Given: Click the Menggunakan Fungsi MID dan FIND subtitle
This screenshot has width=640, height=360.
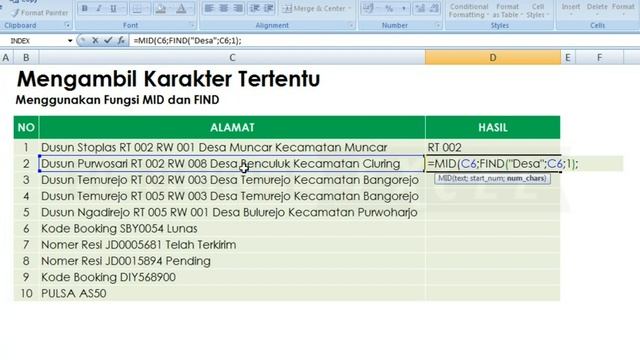Looking at the screenshot, I should point(118,100).
